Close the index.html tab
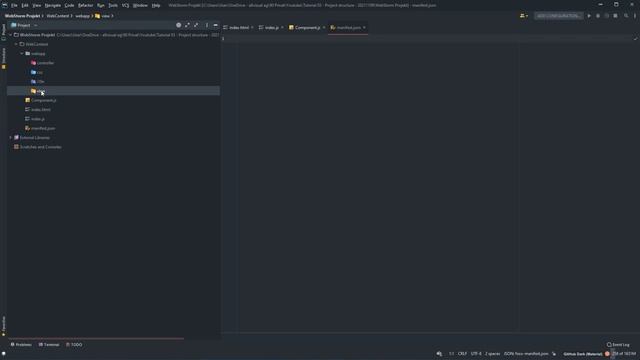 coord(252,27)
